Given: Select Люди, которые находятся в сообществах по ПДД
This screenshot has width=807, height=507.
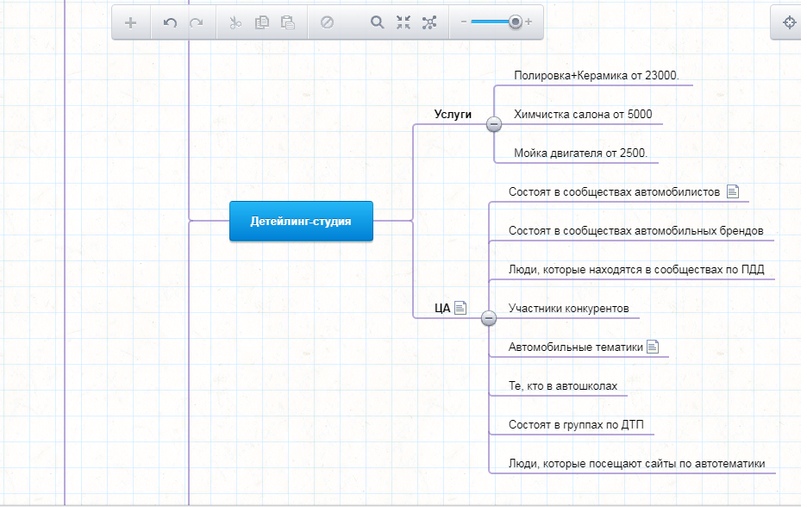Looking at the screenshot, I should pyautogui.click(x=636, y=269).
